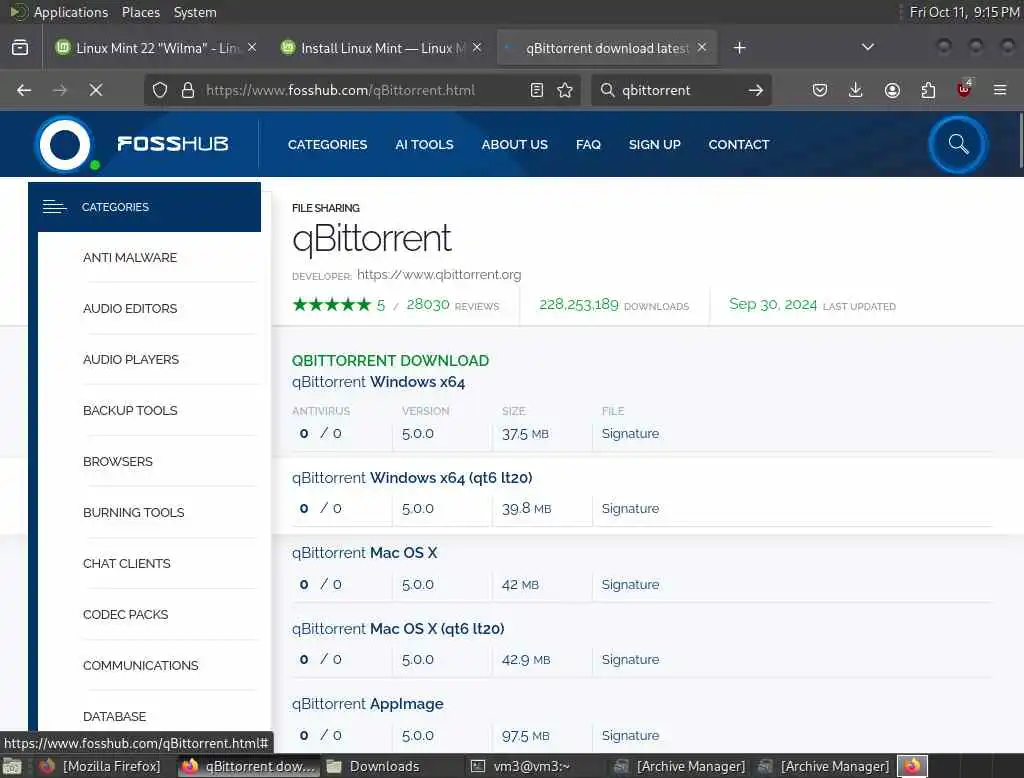Download qBittorrent Windows x64 (qt6 lt20)
Screen dimensions: 1024x778
(x=412, y=478)
